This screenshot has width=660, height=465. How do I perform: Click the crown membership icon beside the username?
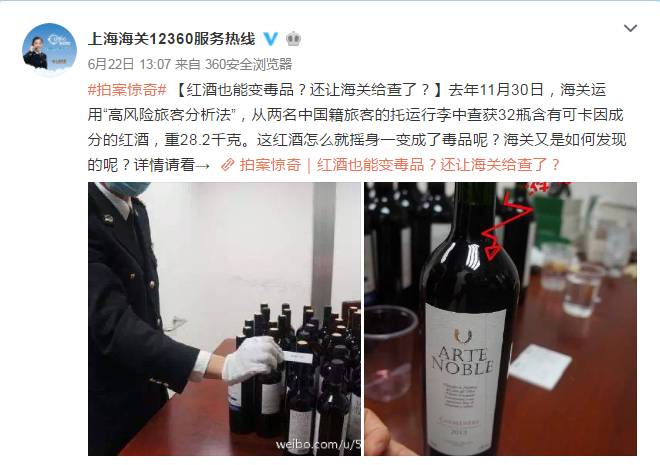(x=293, y=39)
